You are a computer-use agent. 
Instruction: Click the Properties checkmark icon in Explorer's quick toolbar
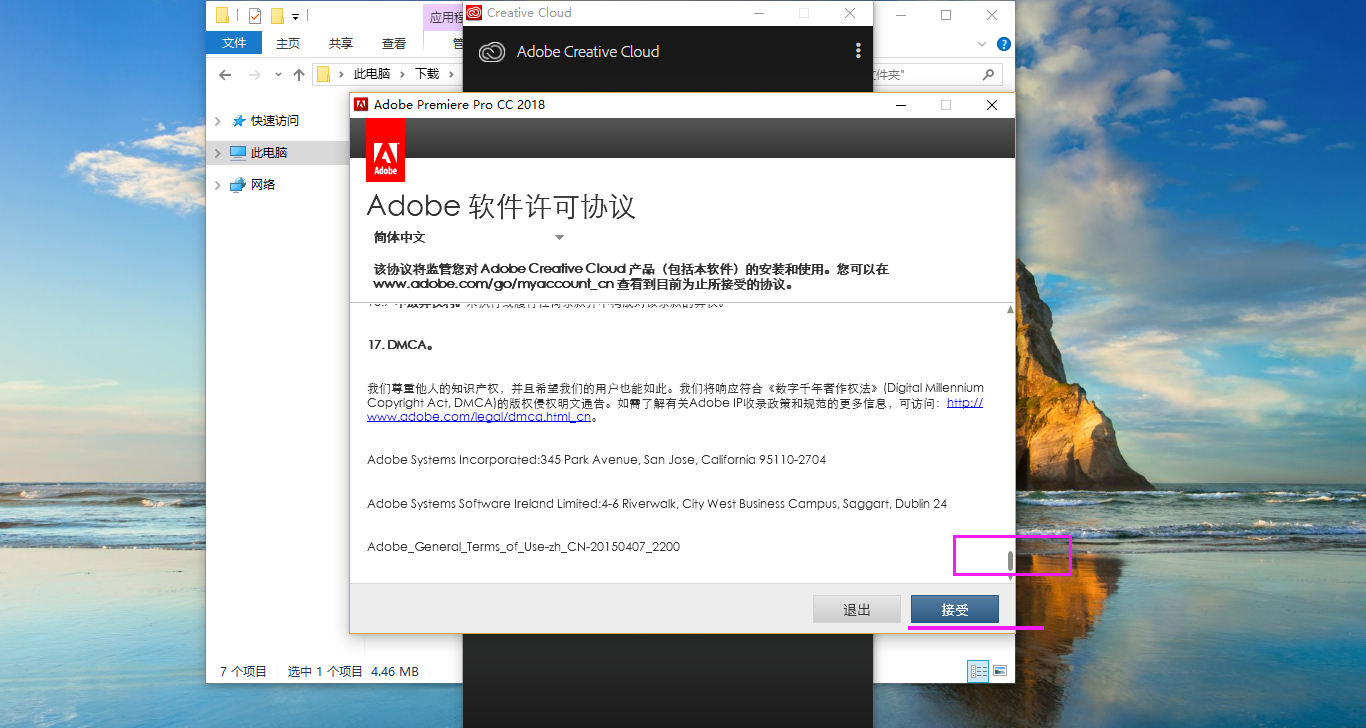point(254,15)
